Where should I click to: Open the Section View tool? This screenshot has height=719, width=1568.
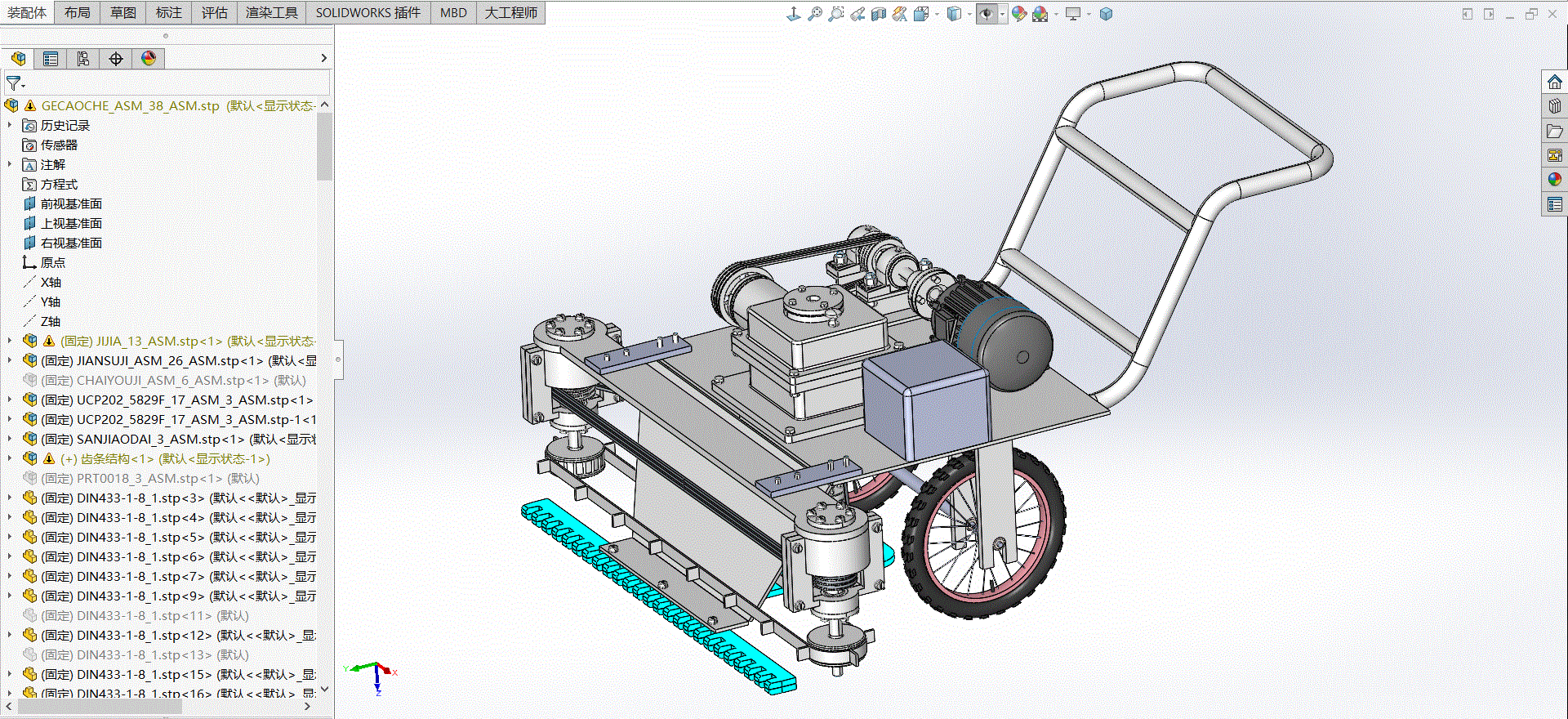click(x=879, y=14)
